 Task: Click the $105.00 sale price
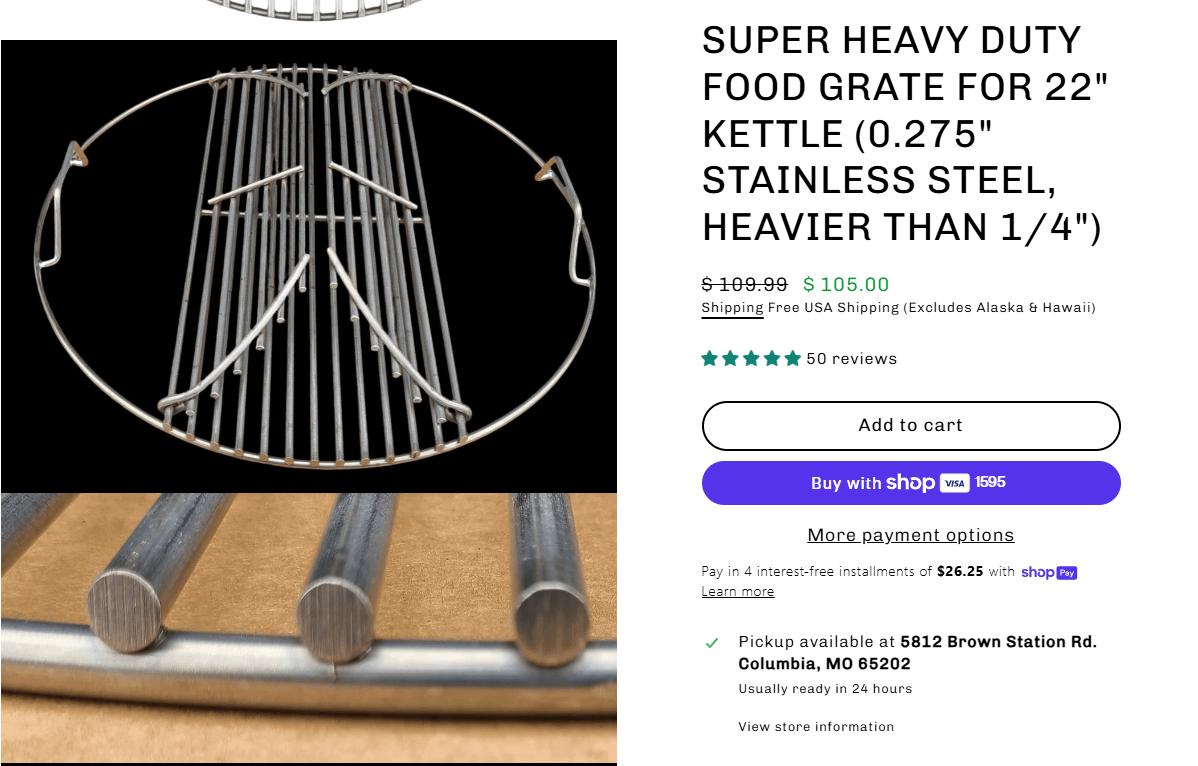pyautogui.click(x=846, y=285)
